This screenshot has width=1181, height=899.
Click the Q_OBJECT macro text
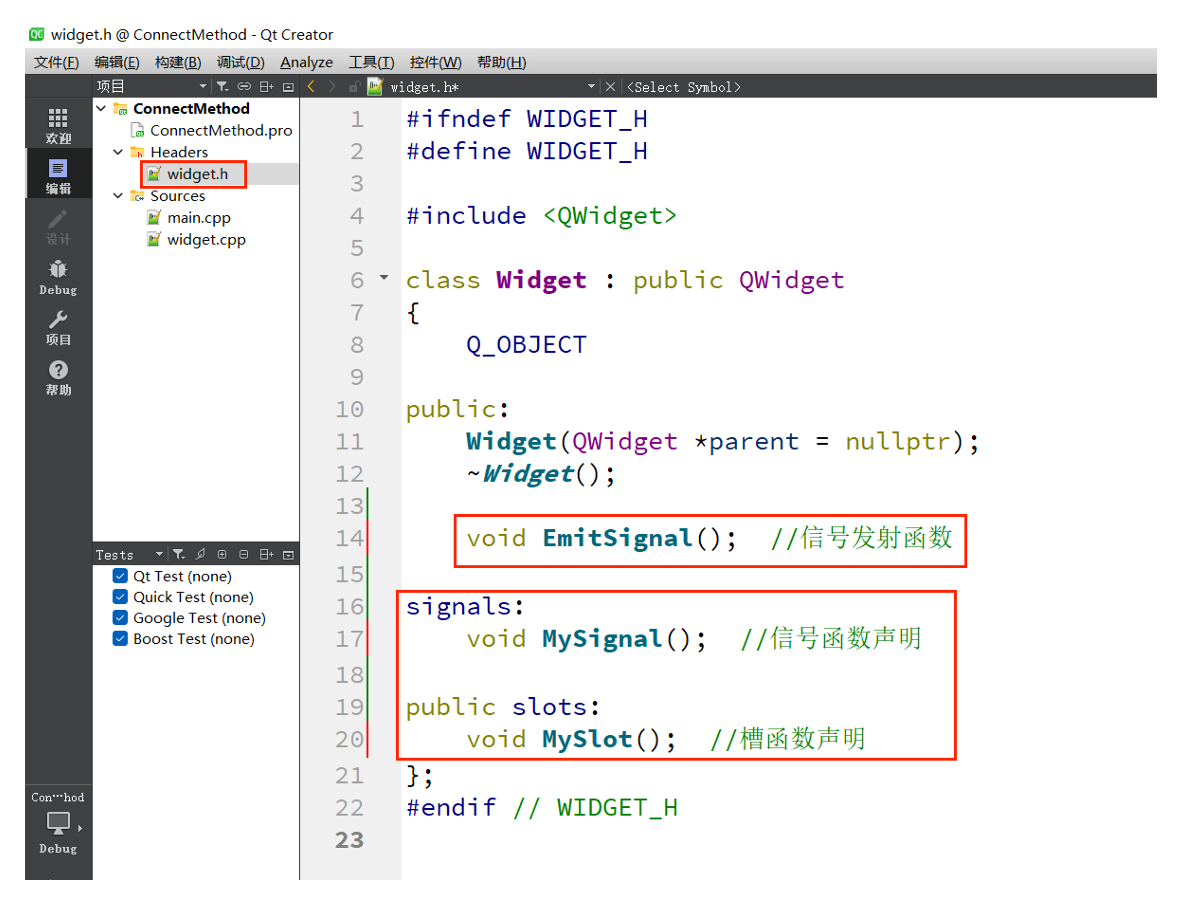click(x=526, y=345)
